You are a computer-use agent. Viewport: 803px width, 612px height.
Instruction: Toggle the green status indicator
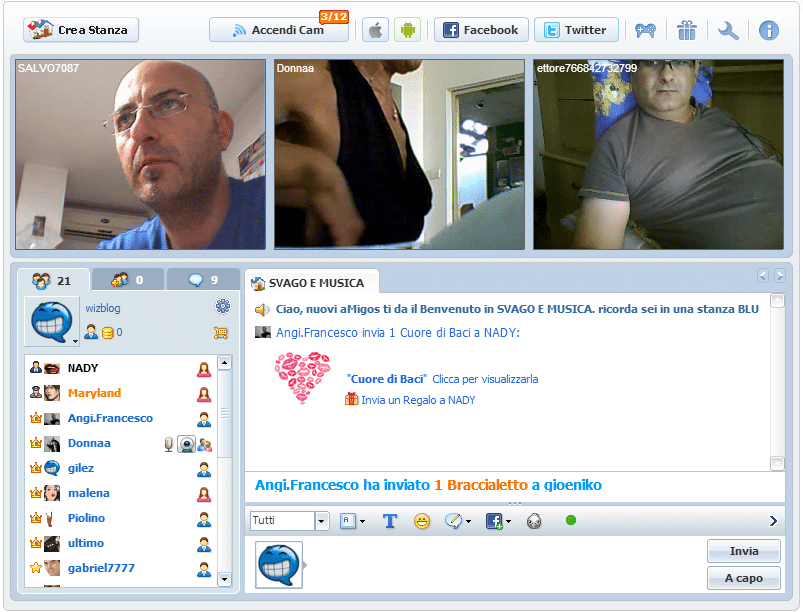pyautogui.click(x=571, y=520)
